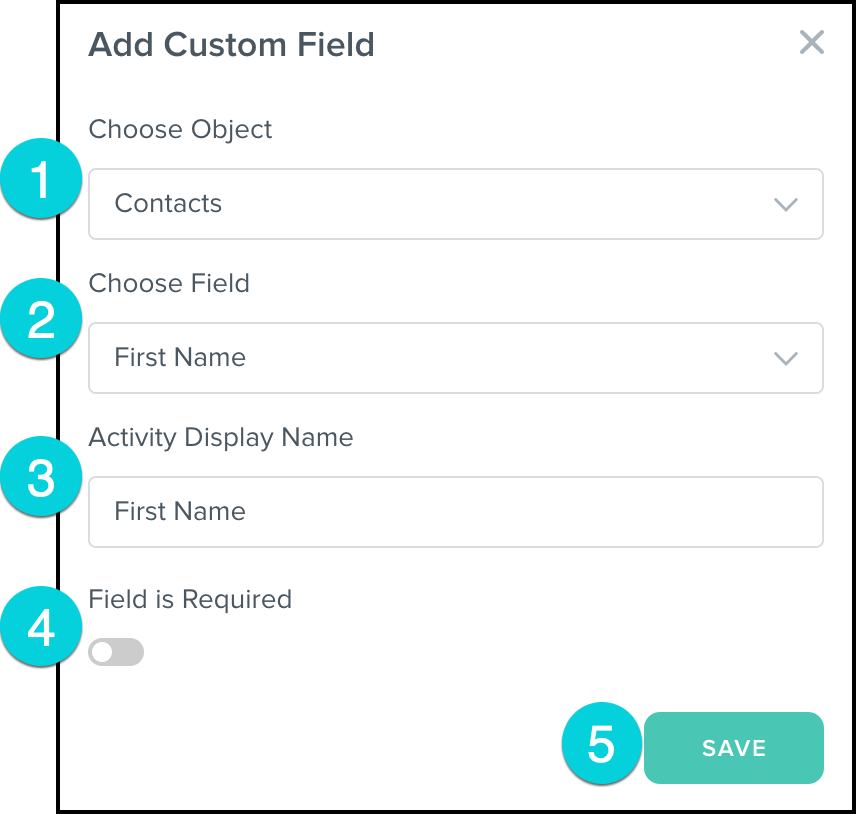Save the custom field
This screenshot has width=856, height=814.
coord(733,748)
